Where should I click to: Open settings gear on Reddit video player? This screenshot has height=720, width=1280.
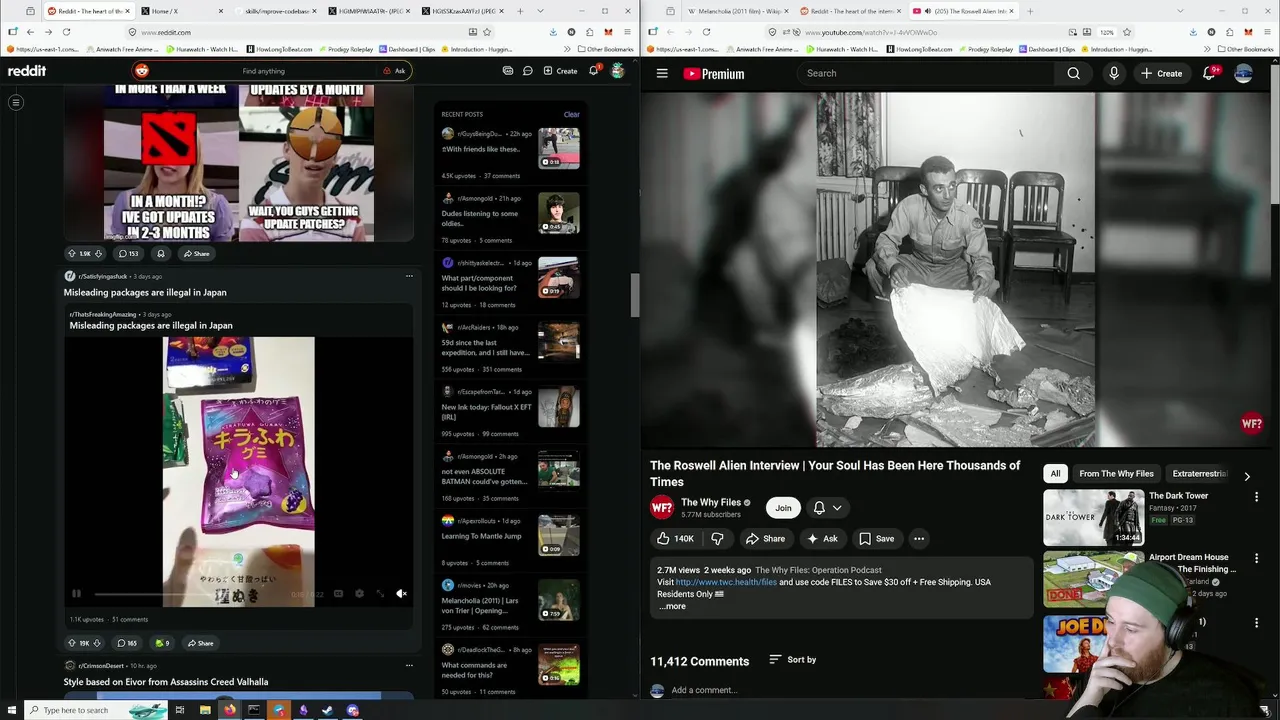click(x=359, y=594)
